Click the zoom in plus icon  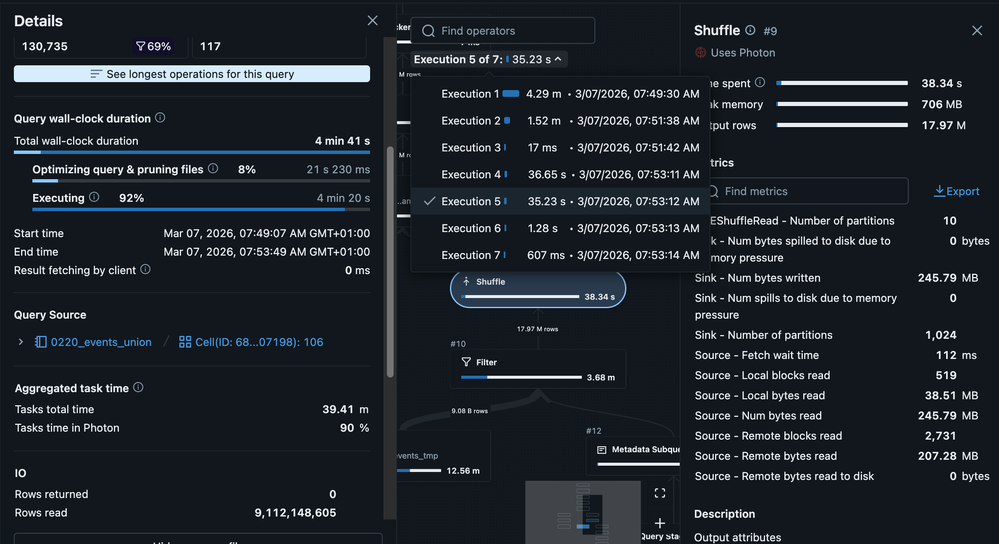click(660, 523)
